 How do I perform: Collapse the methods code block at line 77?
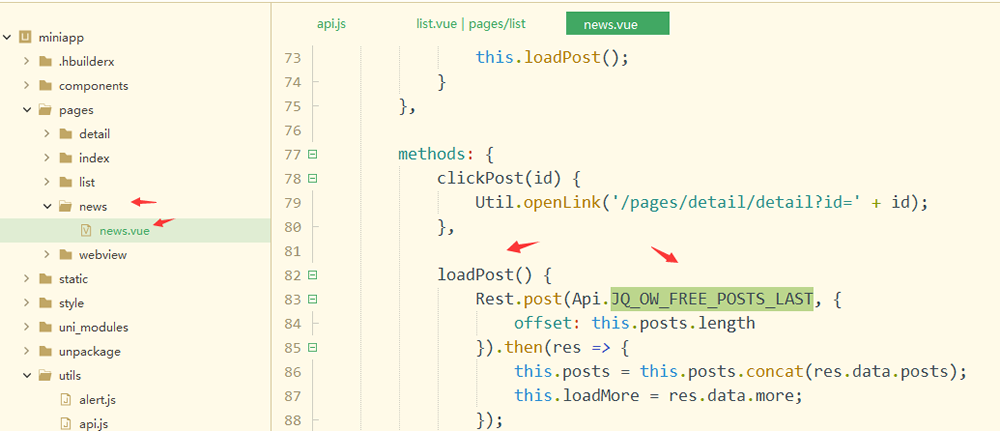[313, 154]
